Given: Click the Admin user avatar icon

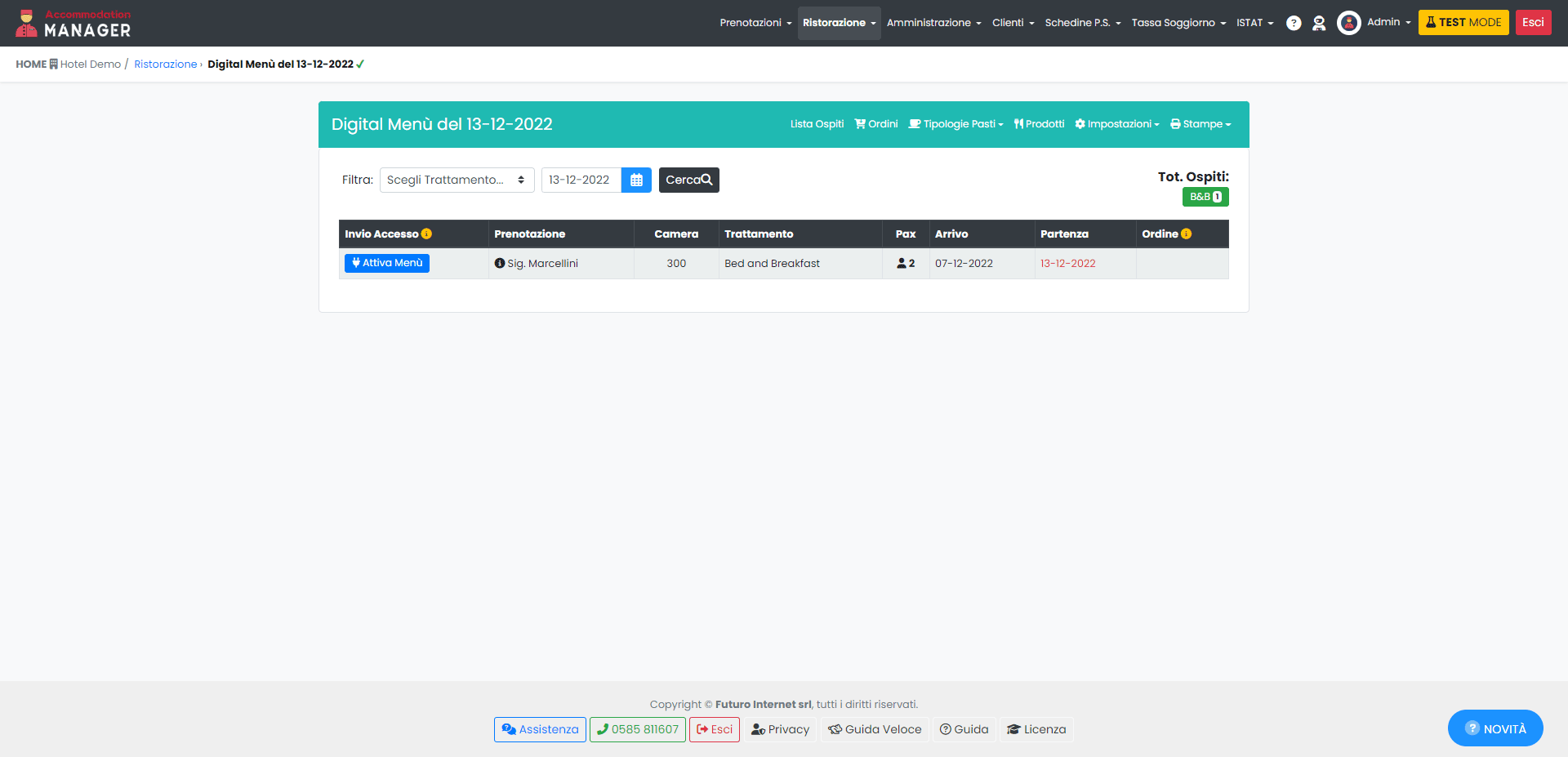Looking at the screenshot, I should [1348, 23].
